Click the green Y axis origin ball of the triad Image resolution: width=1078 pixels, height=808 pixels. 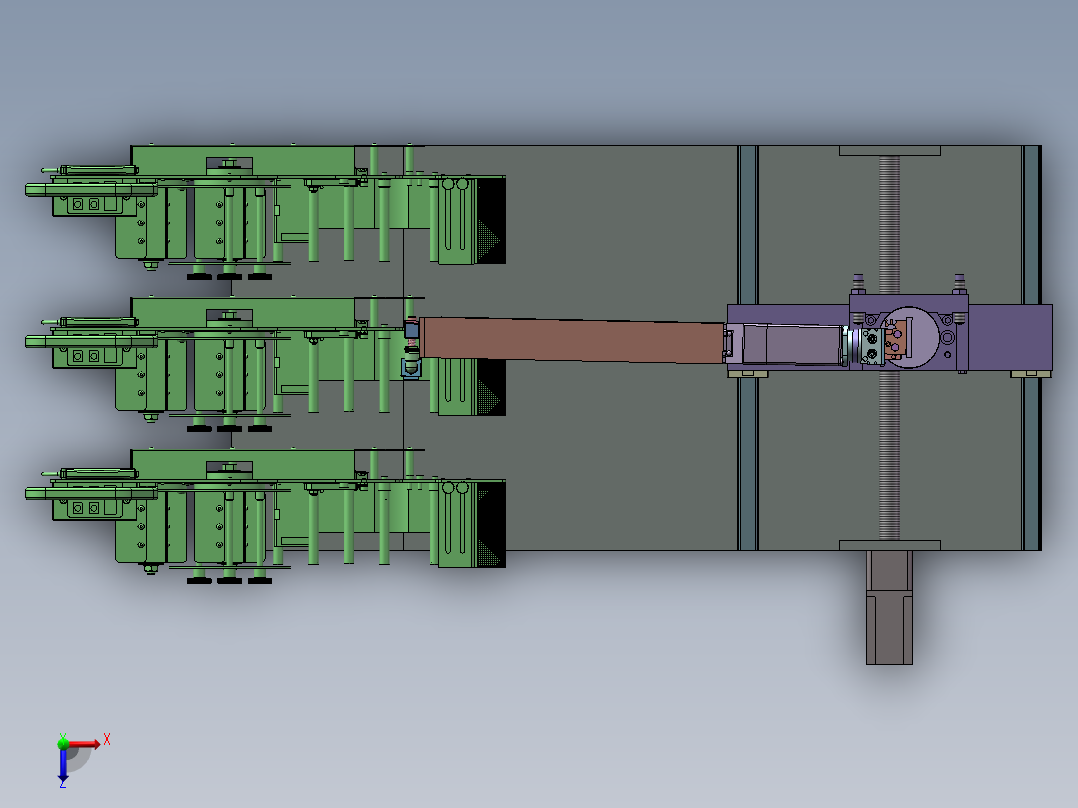[63, 743]
